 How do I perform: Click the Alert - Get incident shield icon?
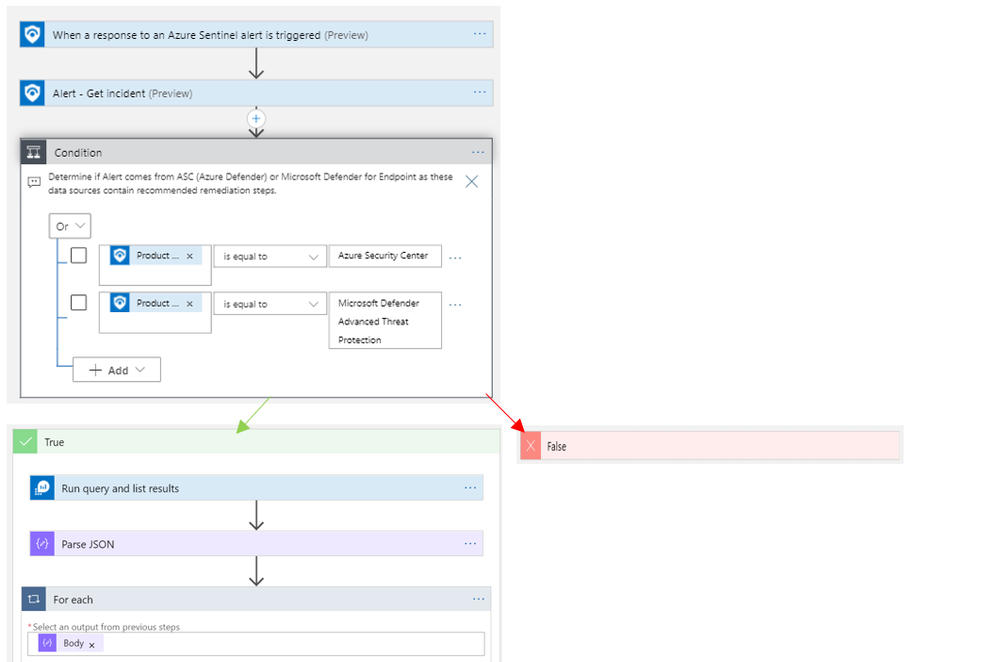32,93
